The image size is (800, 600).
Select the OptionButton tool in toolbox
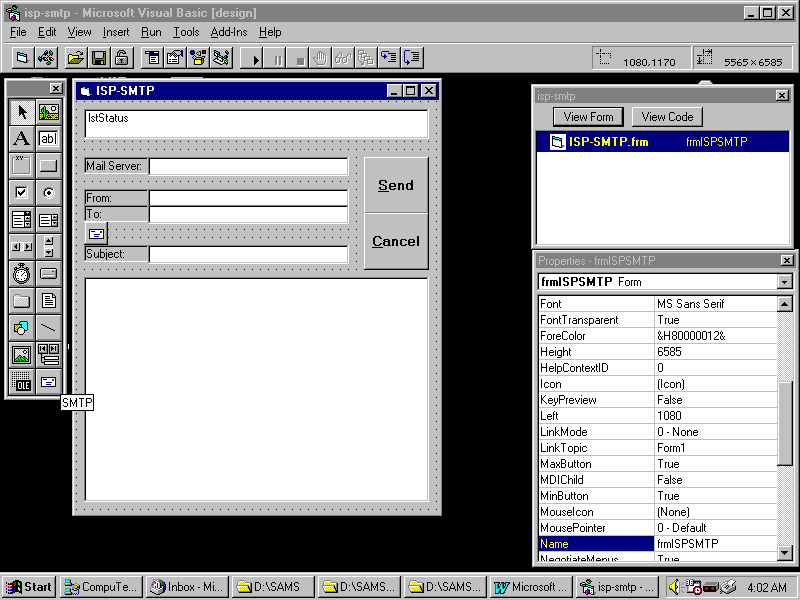(x=48, y=192)
